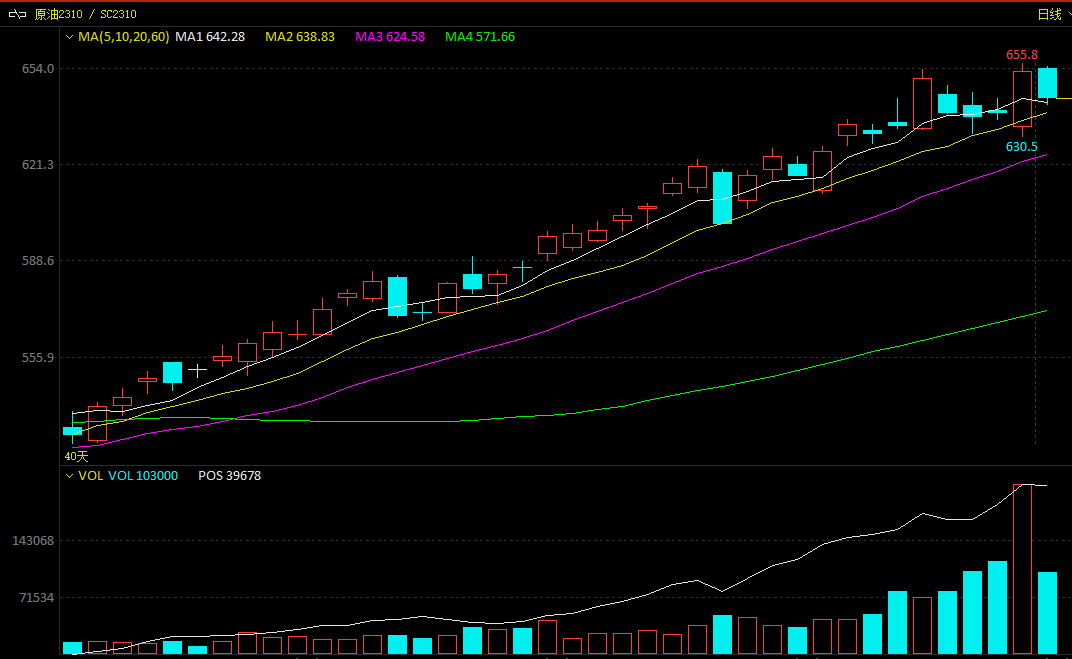Click the 630.5 low price marker
The height and width of the screenshot is (659, 1072).
1021,147
